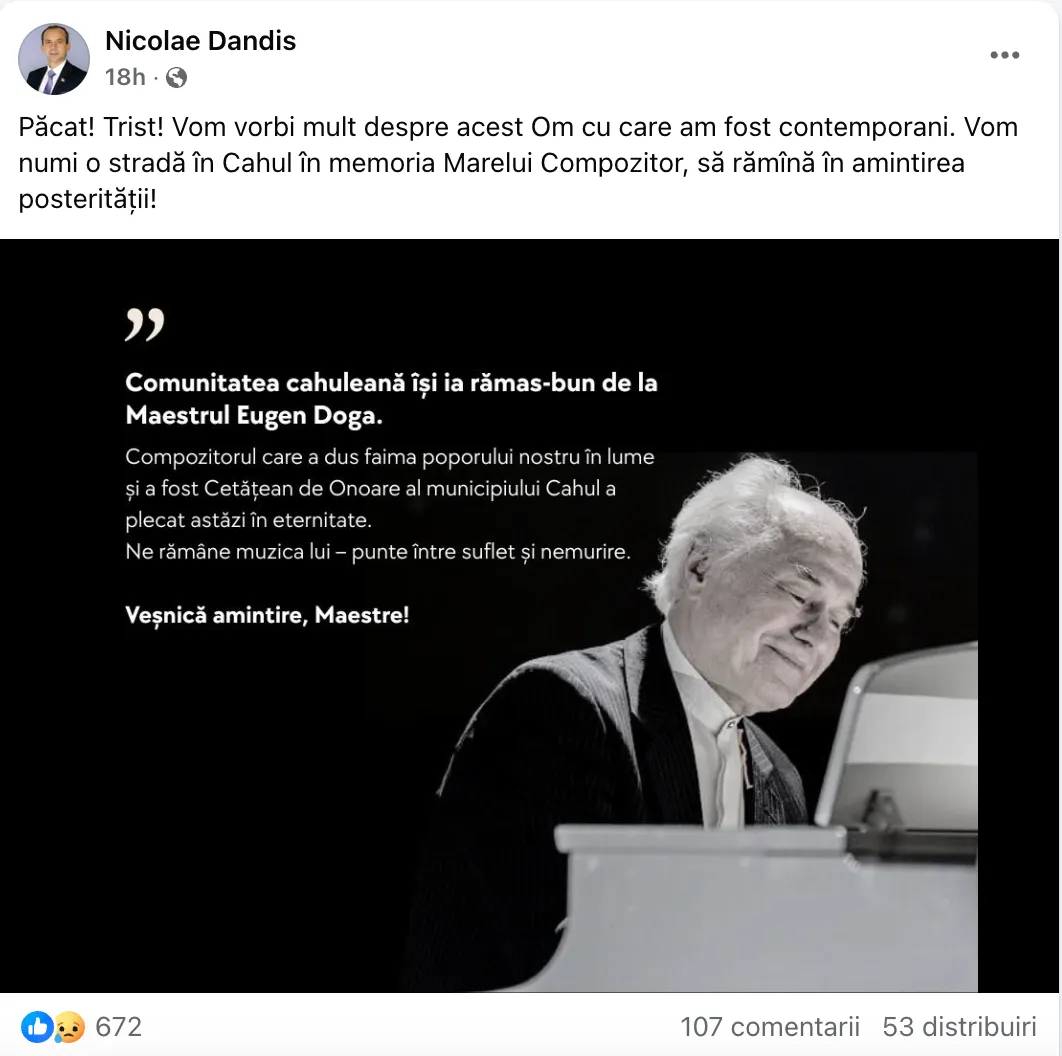This screenshot has width=1062, height=1056.
Task: Click the headline about Maestrul Eugen Doga
Action: [x=391, y=399]
